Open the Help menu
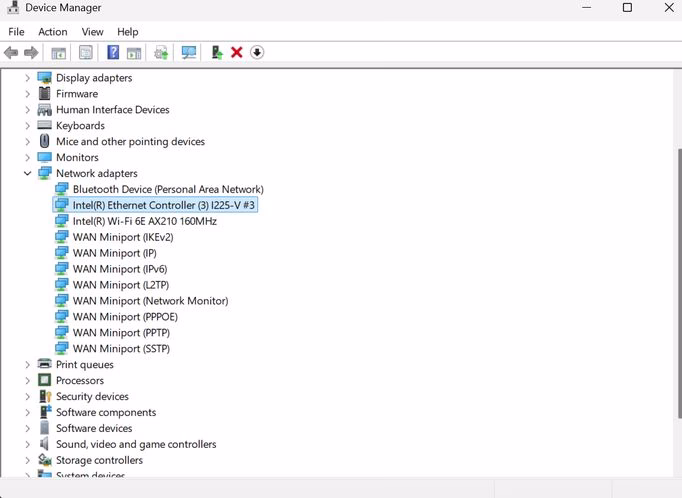 point(127,32)
